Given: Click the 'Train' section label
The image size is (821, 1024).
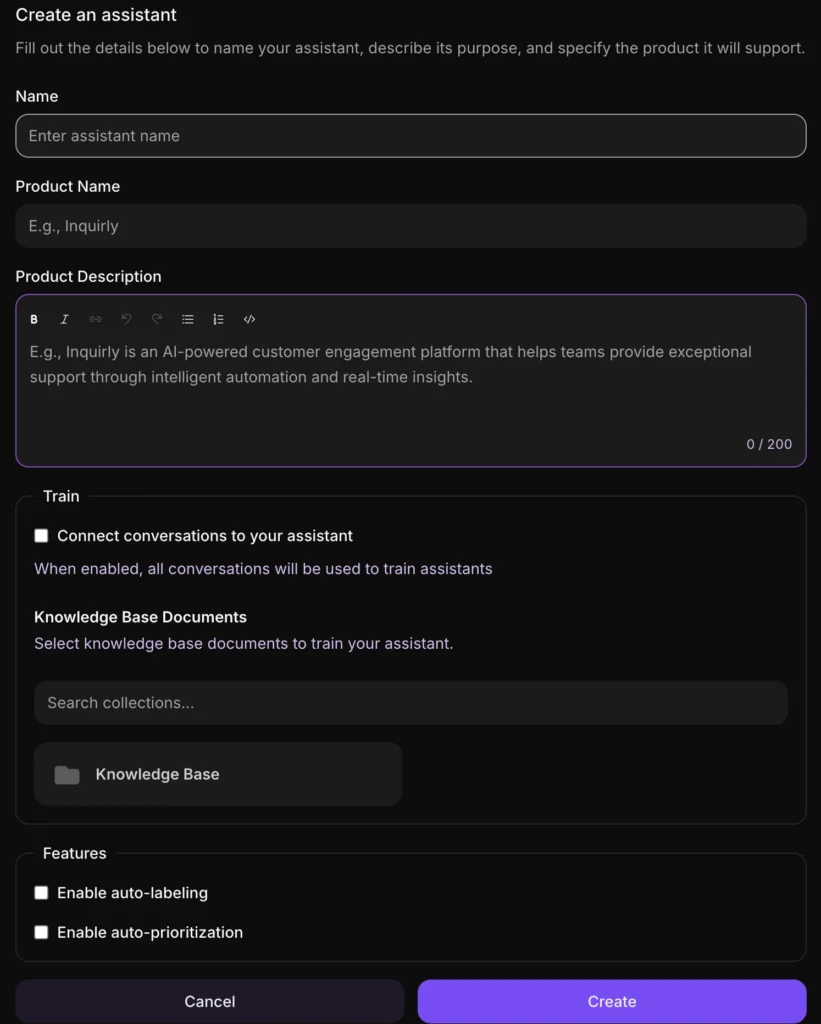Looking at the screenshot, I should click(61, 496).
